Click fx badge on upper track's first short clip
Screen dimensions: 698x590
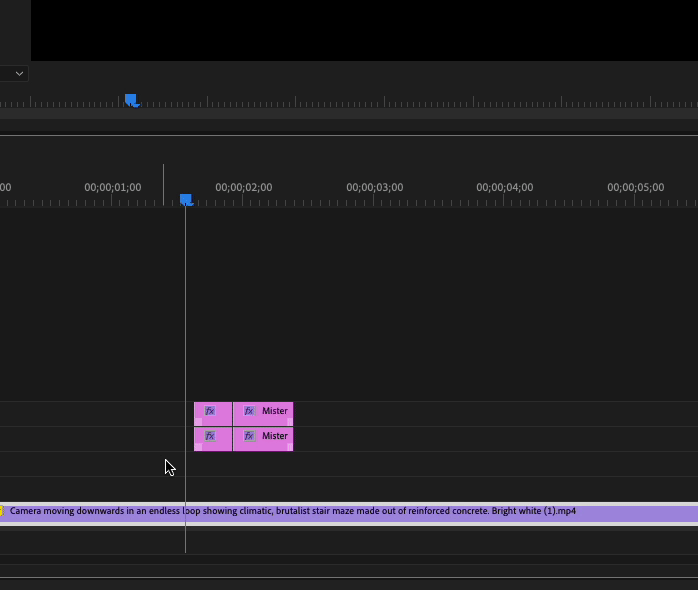point(210,411)
